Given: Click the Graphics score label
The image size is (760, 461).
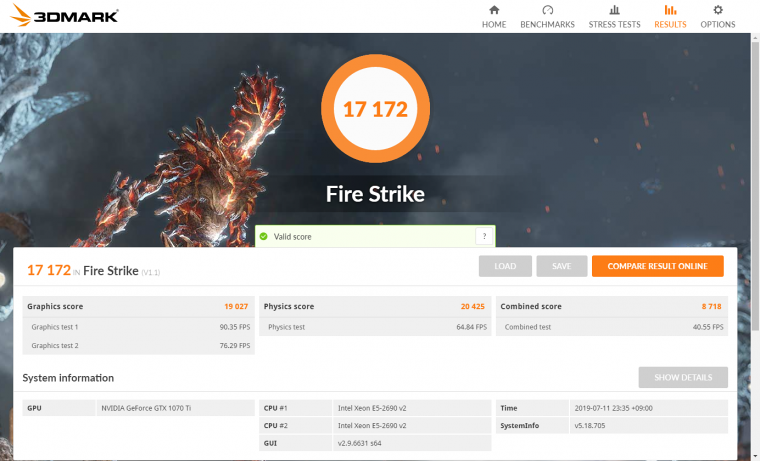Looking at the screenshot, I should click(55, 306).
